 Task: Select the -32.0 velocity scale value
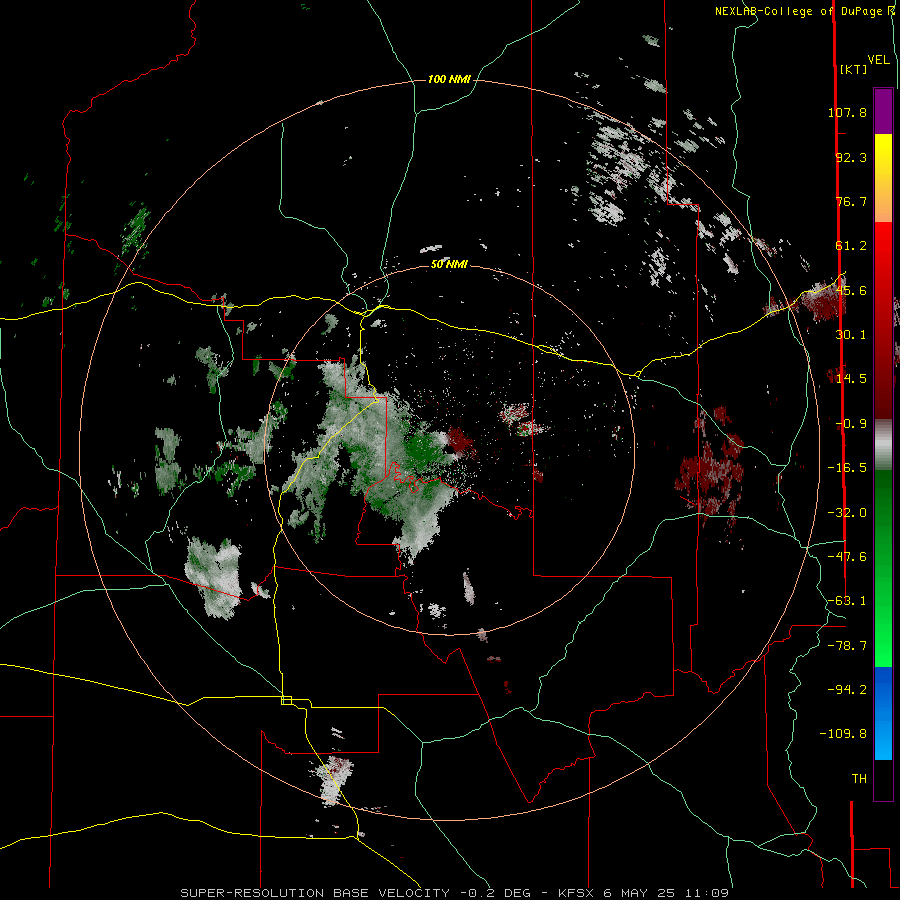click(847, 513)
